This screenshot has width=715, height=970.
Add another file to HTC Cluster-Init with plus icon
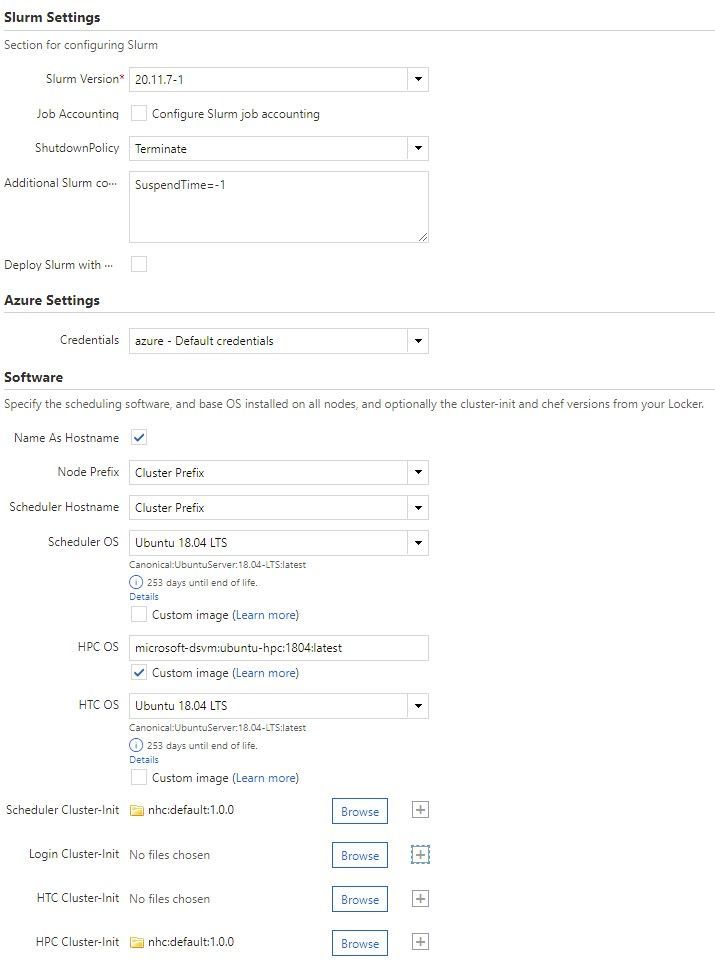point(421,898)
